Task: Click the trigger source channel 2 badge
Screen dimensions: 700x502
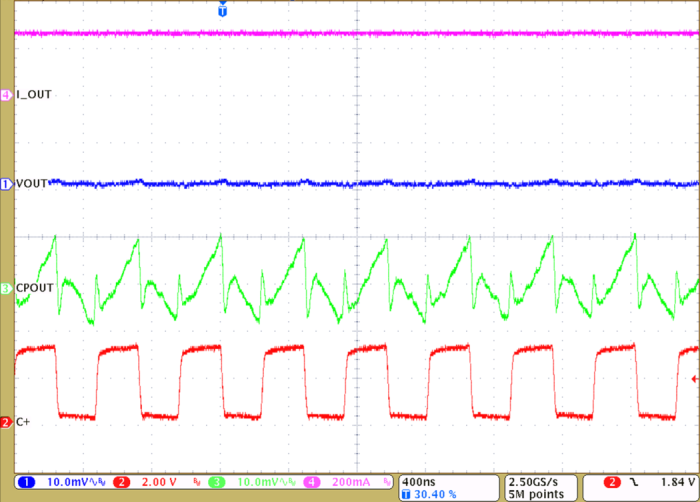Action: pos(612,482)
